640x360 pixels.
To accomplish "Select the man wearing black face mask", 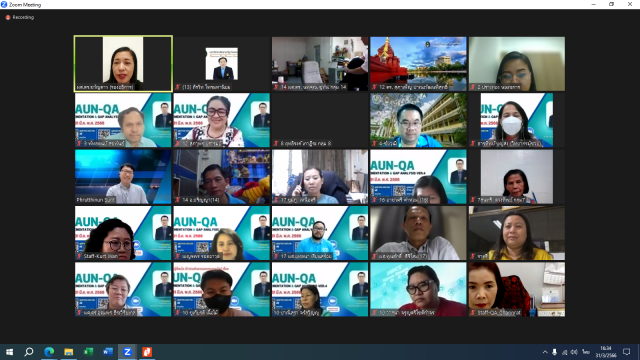I will point(222,289).
